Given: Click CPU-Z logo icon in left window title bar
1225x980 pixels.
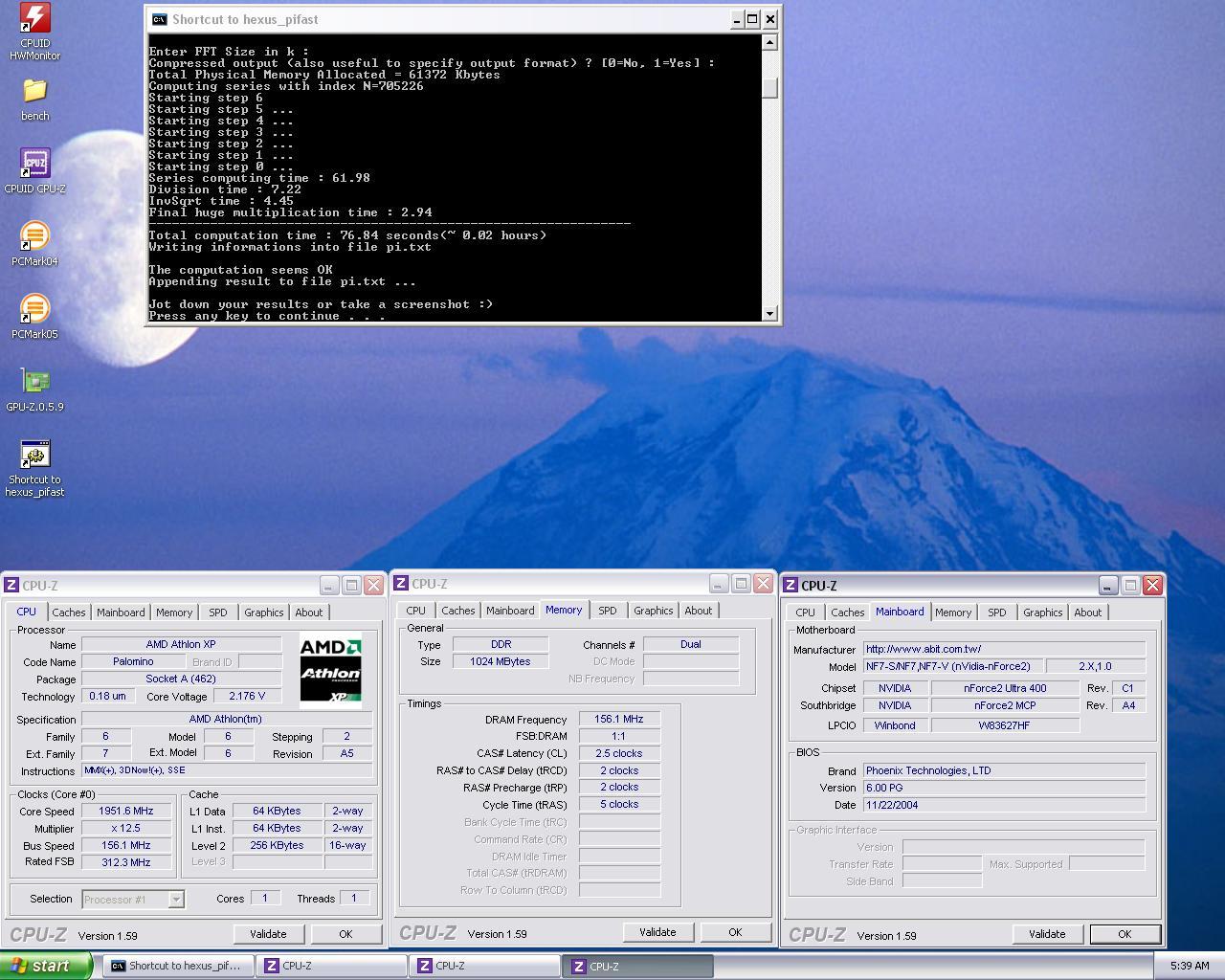Looking at the screenshot, I should tap(11, 585).
